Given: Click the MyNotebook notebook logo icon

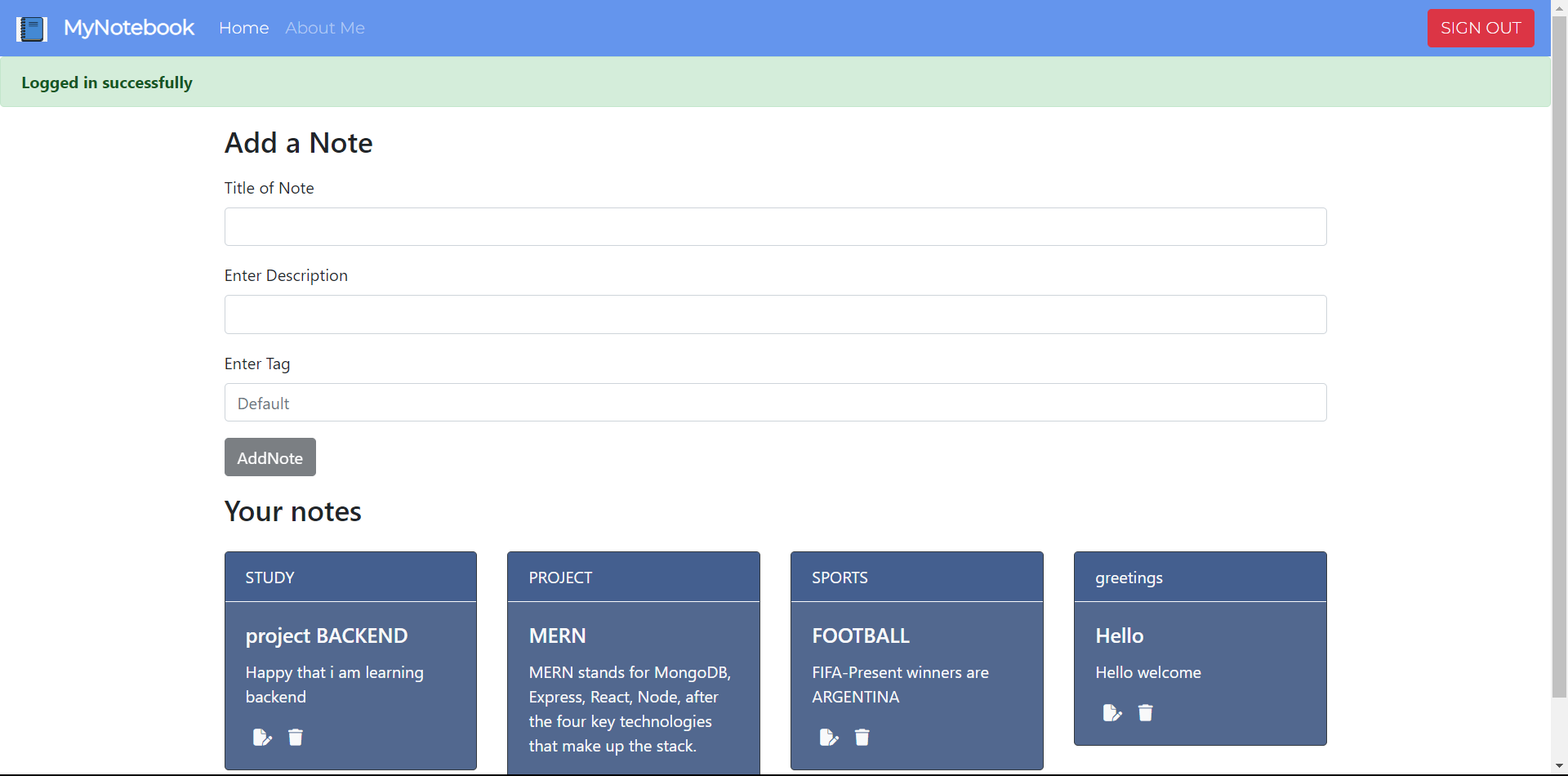Looking at the screenshot, I should pos(32,28).
